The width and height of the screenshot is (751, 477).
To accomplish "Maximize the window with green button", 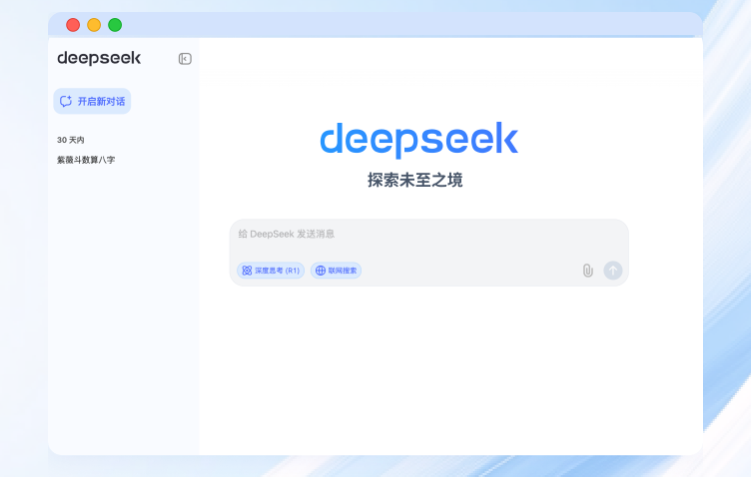I will tap(115, 25).
